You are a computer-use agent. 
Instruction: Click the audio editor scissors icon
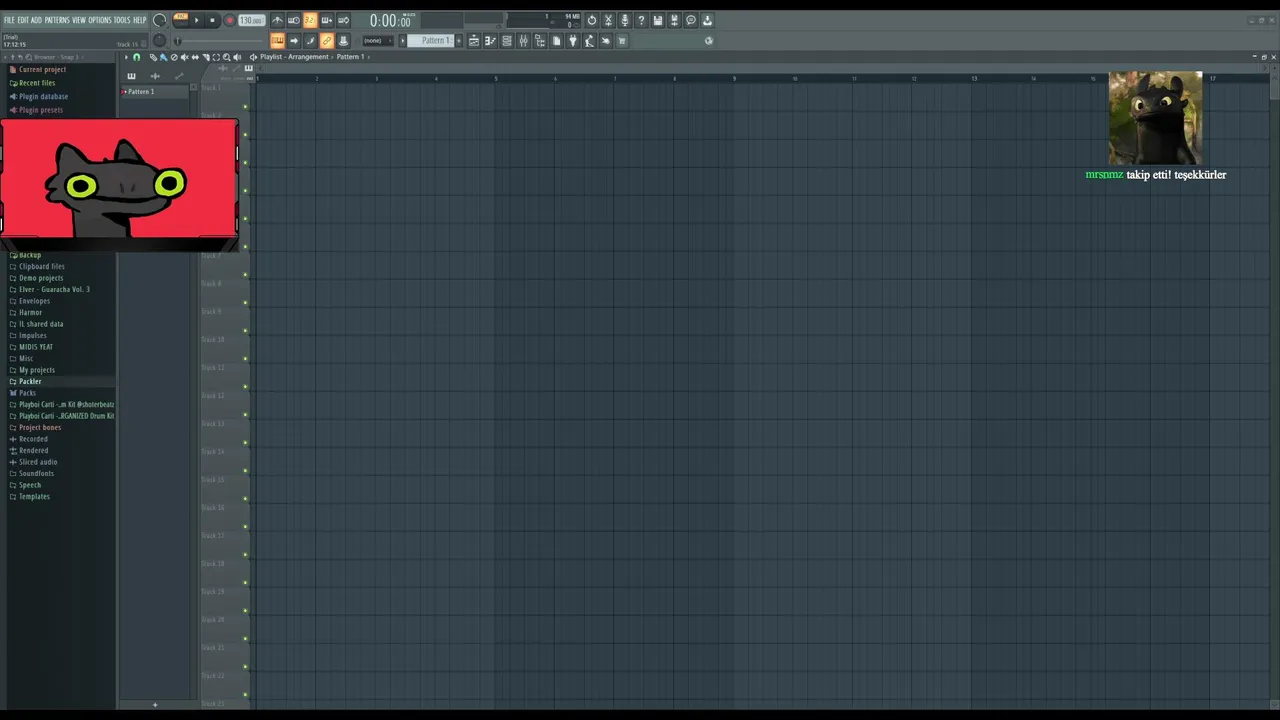(608, 20)
